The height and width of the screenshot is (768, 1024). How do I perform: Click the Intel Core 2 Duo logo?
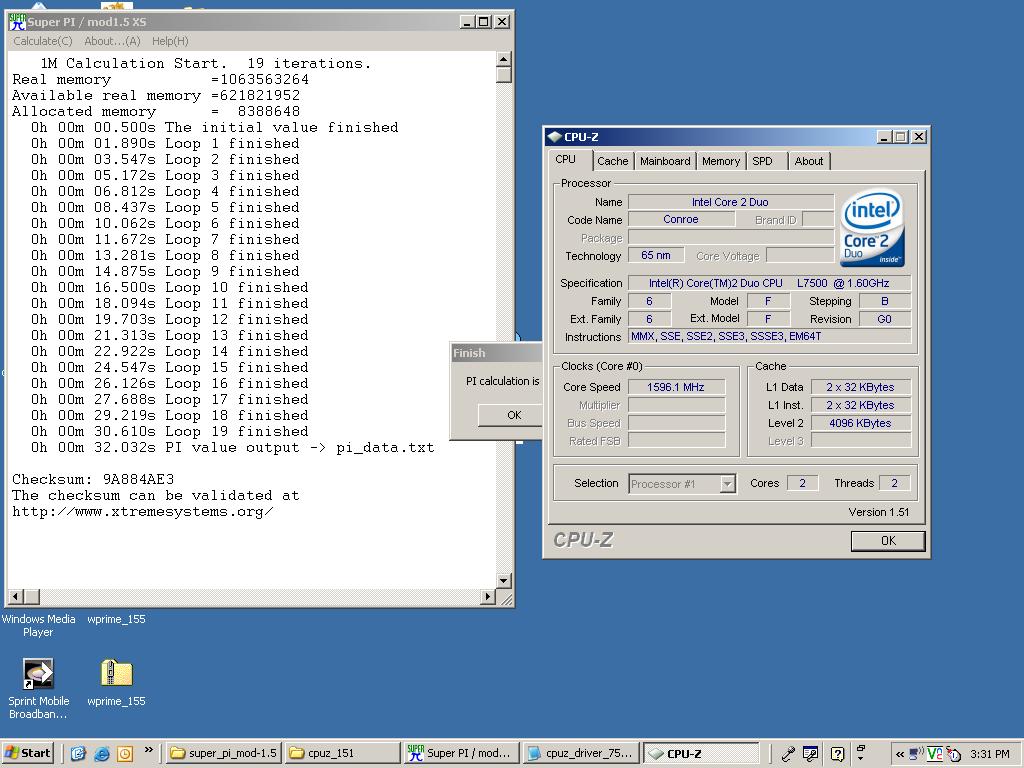pyautogui.click(x=872, y=229)
